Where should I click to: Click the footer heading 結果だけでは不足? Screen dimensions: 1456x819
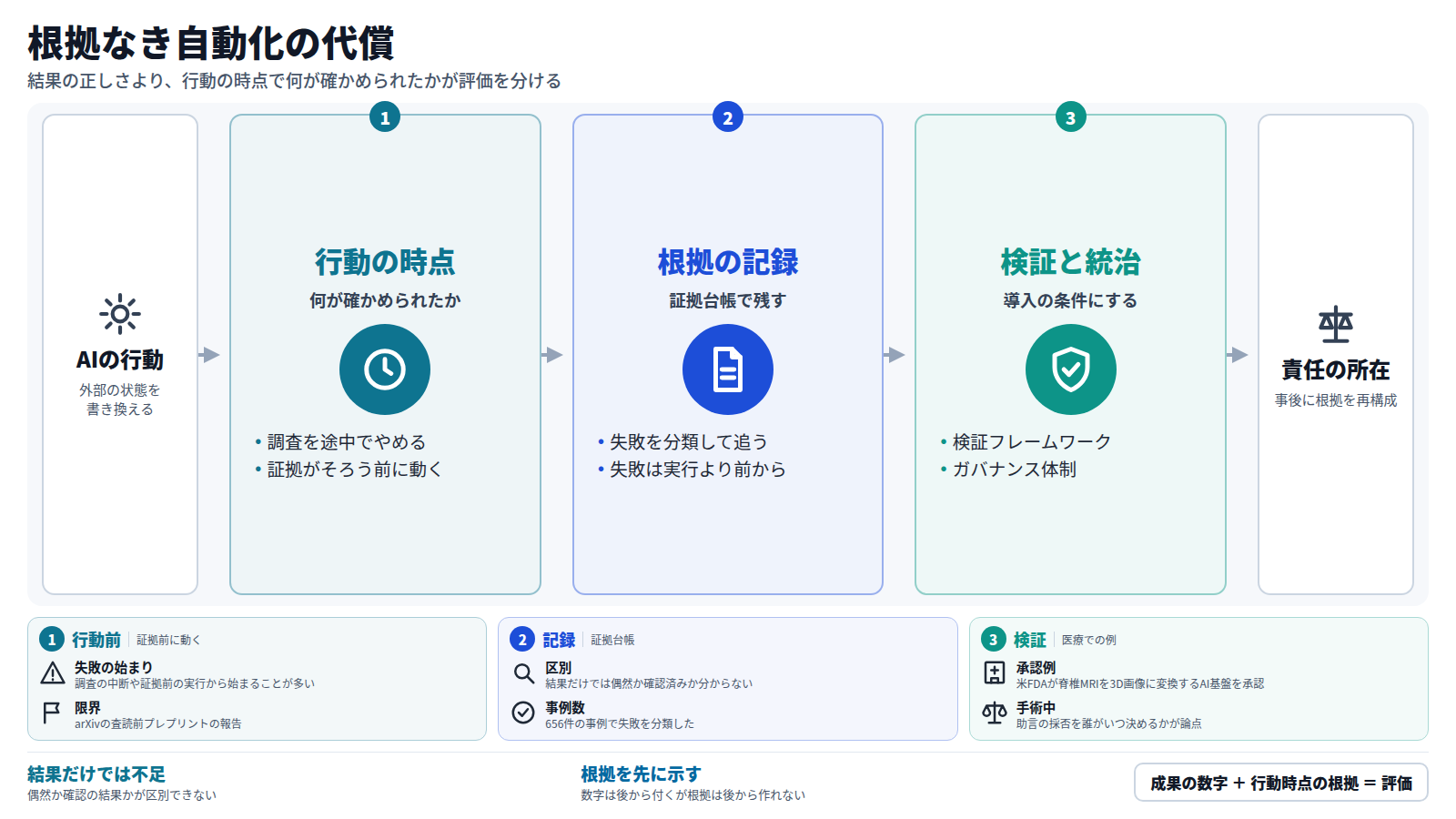(x=96, y=774)
